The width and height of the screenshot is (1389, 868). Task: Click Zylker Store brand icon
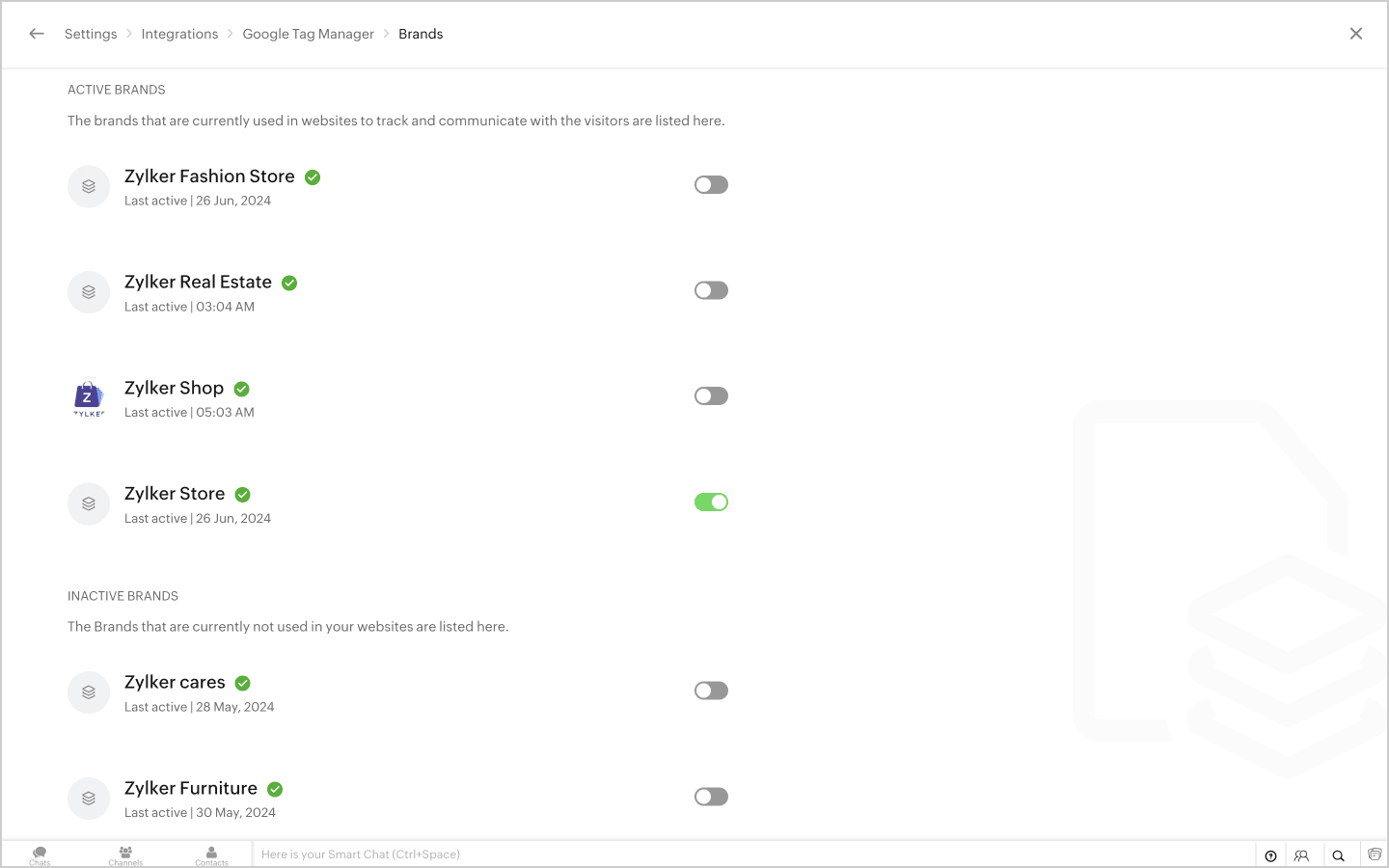point(89,504)
